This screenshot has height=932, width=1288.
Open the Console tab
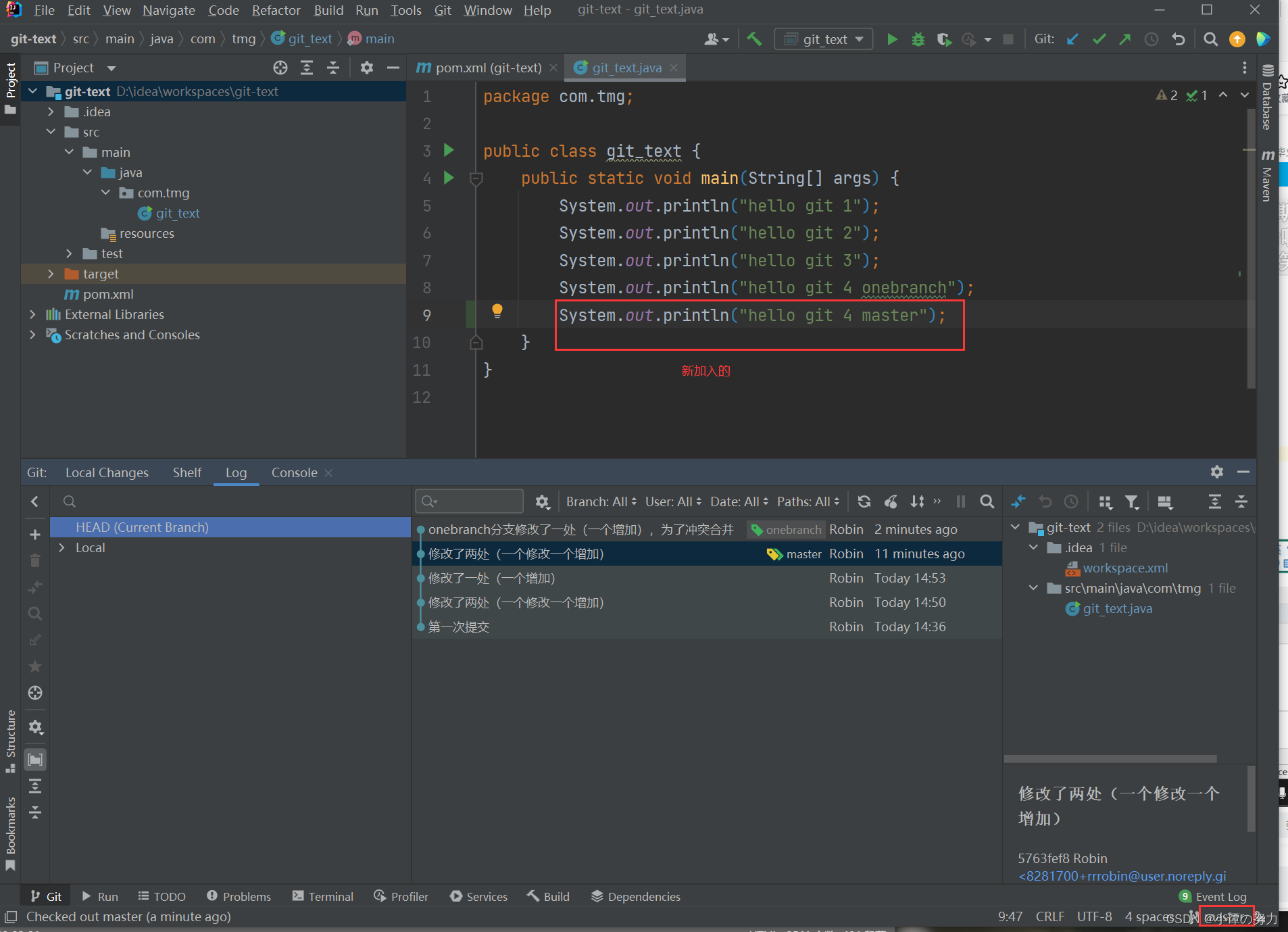click(x=294, y=472)
